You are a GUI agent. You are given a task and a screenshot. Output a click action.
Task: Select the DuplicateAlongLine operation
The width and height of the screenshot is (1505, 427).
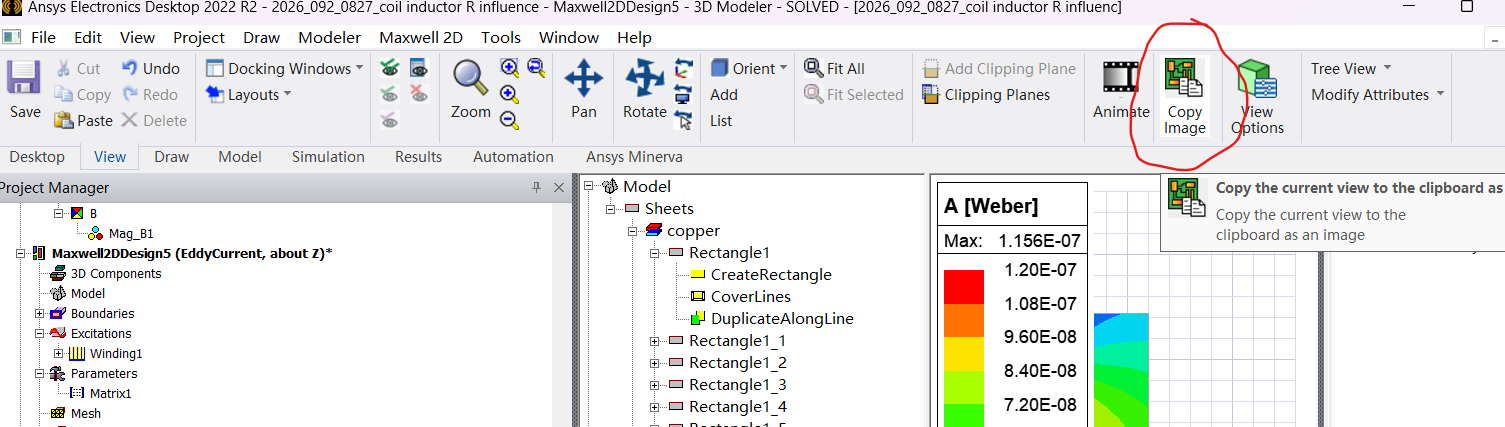pos(782,319)
